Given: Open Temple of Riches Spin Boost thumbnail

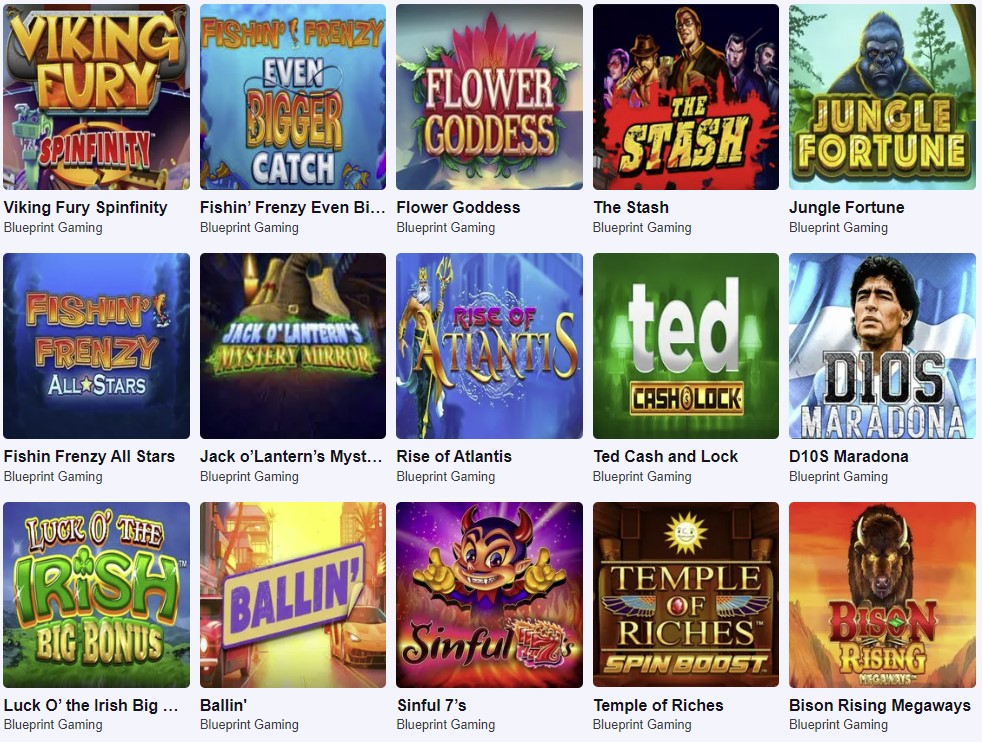Looking at the screenshot, I should pos(686,595).
